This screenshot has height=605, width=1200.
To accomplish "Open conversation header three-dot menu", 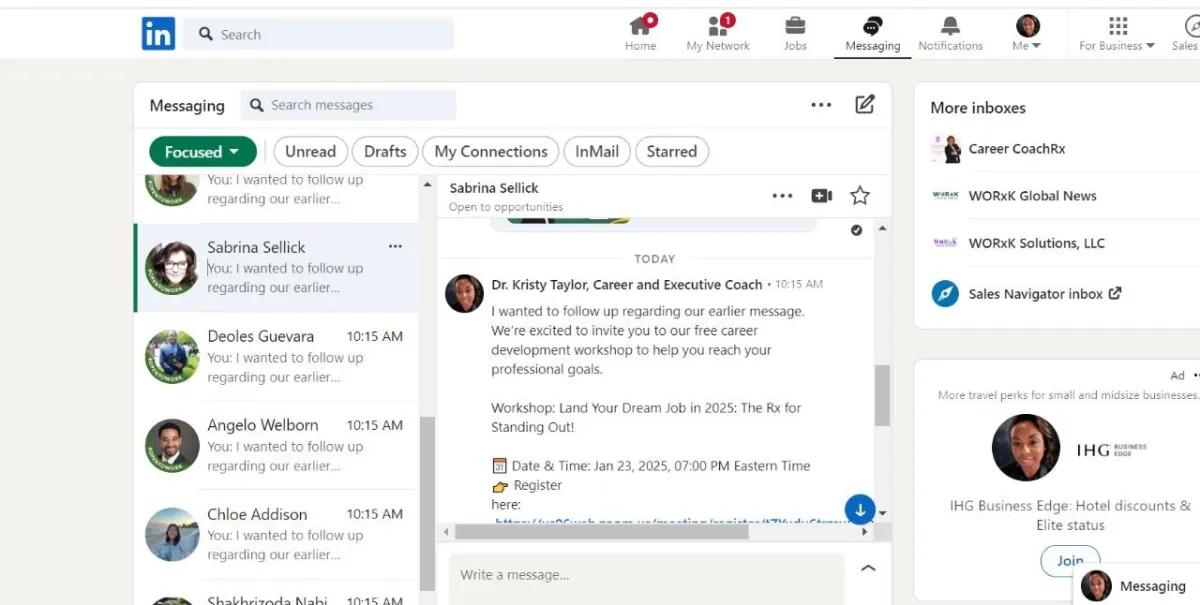I will pyautogui.click(x=782, y=196).
